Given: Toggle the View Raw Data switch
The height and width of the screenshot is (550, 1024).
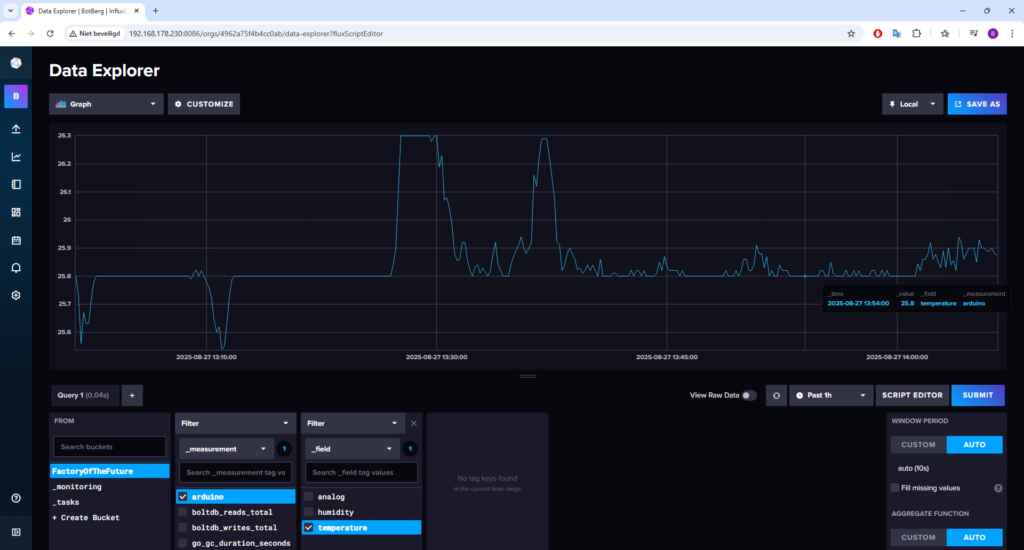Looking at the screenshot, I should 749,395.
